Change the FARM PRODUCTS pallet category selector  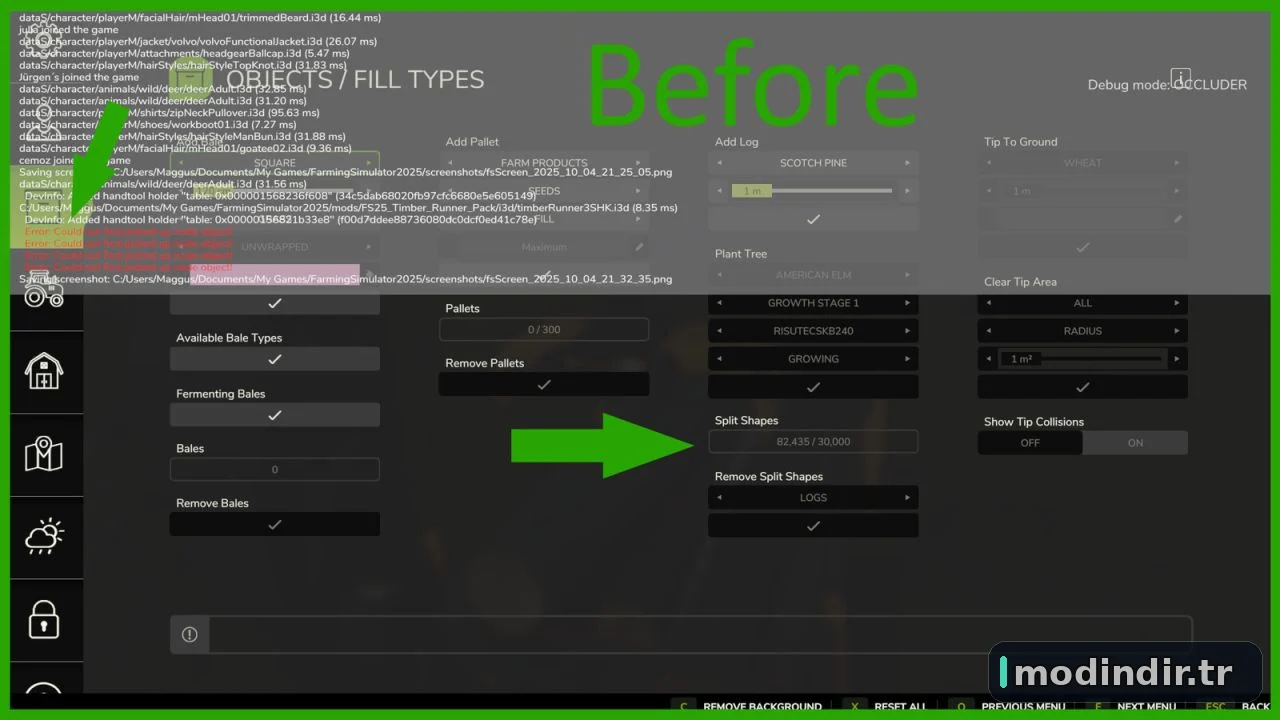click(x=544, y=163)
